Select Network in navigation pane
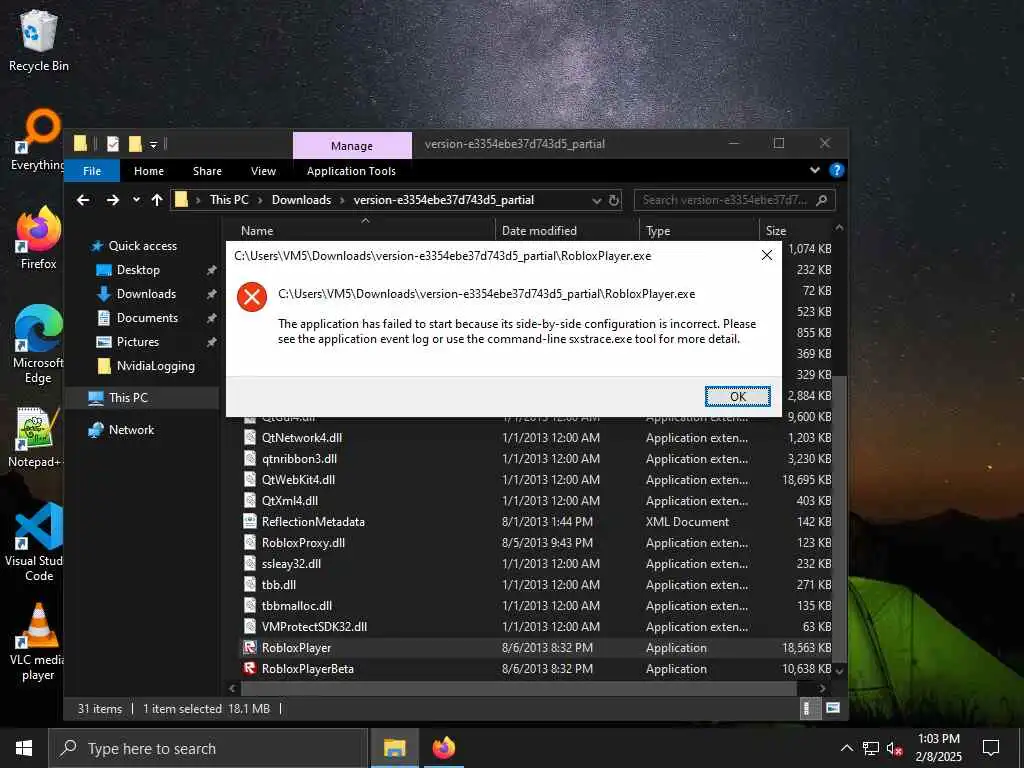 tap(131, 430)
